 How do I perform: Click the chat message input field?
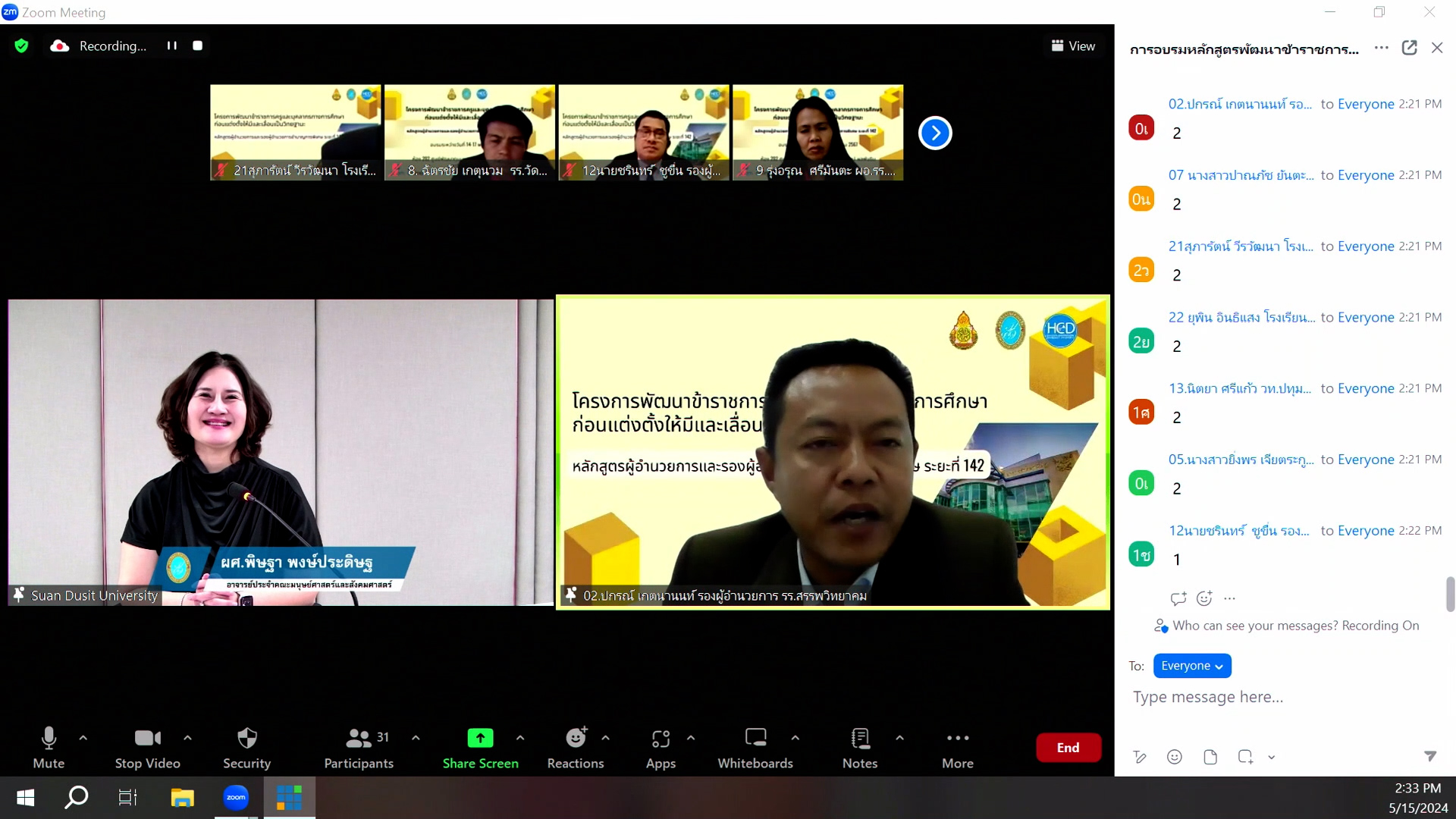(1285, 697)
